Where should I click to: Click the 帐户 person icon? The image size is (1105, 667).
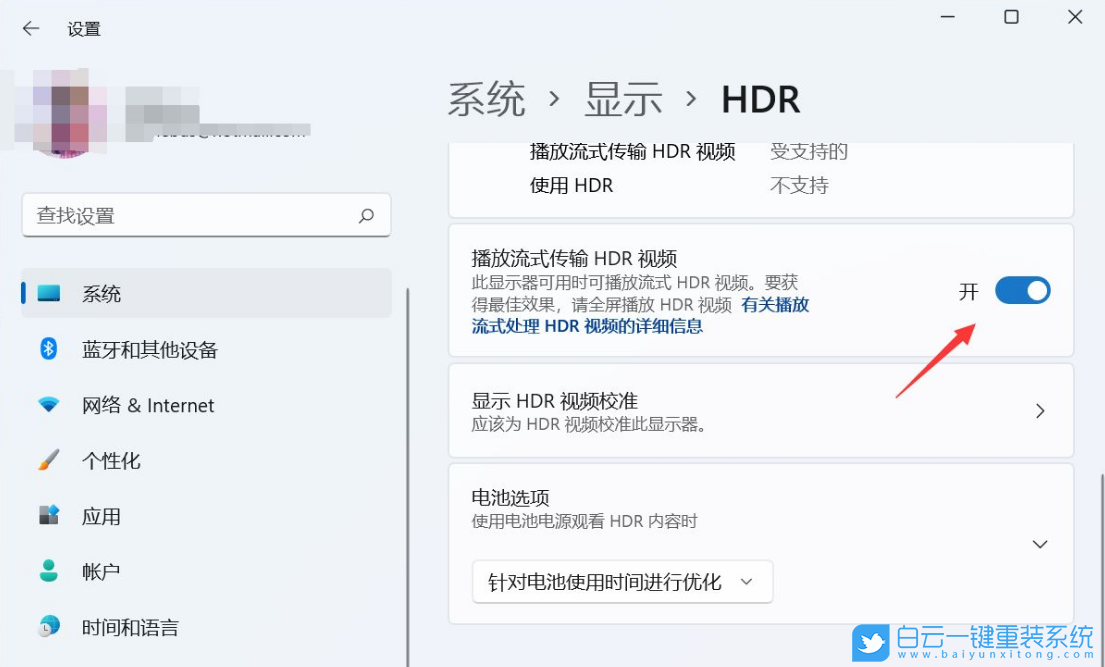[x=49, y=571]
